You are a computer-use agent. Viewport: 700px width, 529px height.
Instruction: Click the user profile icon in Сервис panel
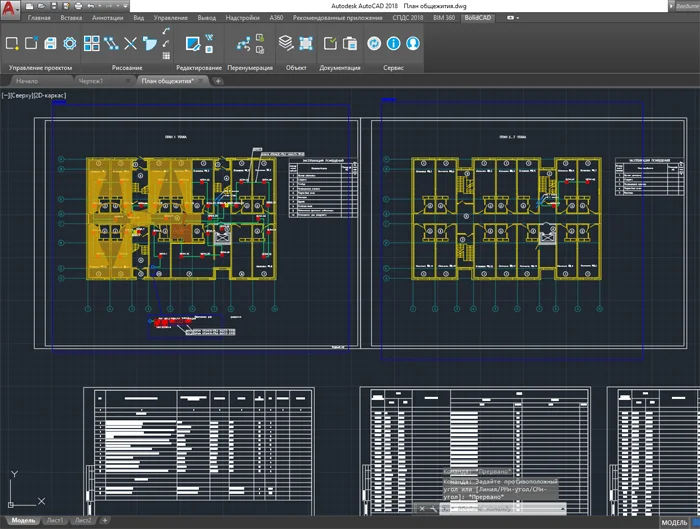click(412, 43)
